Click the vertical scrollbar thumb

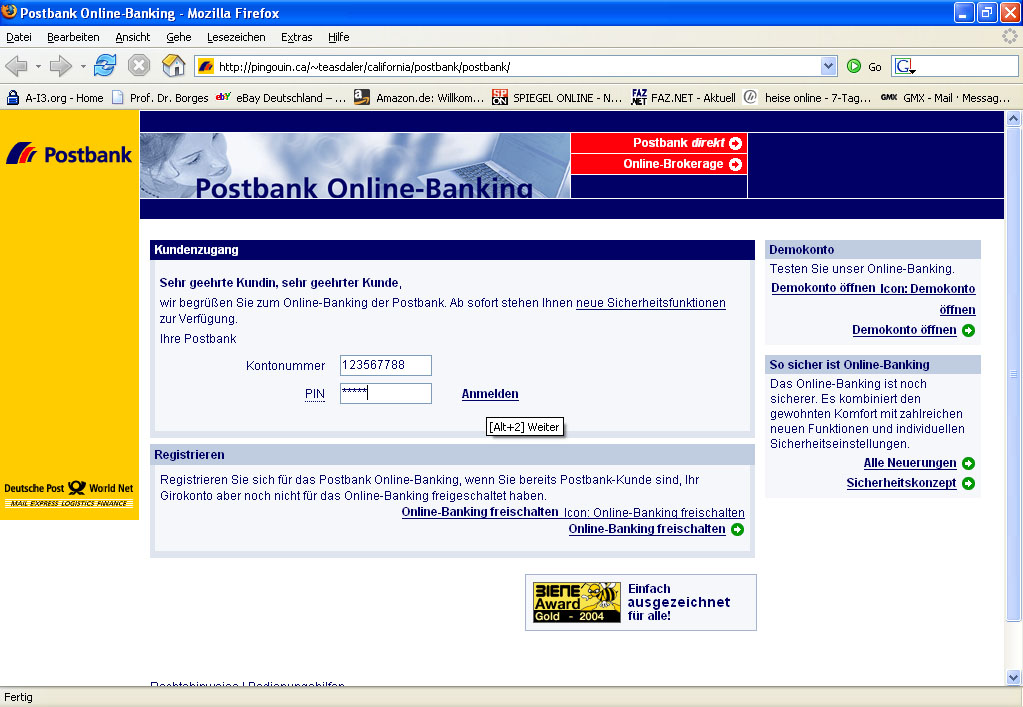(x=1013, y=374)
